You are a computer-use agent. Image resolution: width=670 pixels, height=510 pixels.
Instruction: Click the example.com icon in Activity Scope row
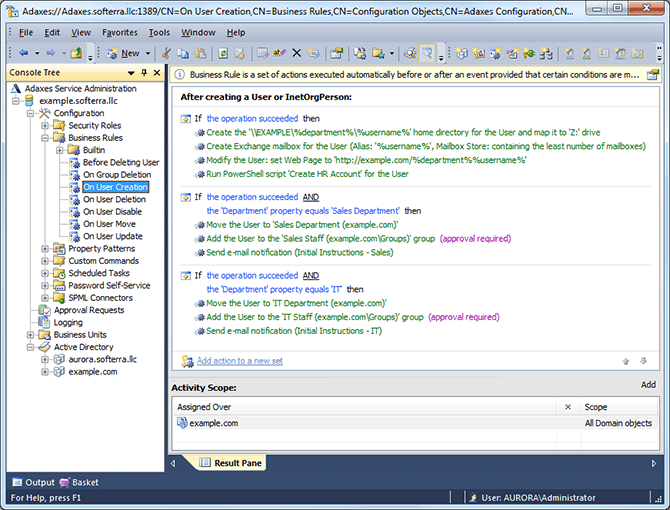point(182,423)
